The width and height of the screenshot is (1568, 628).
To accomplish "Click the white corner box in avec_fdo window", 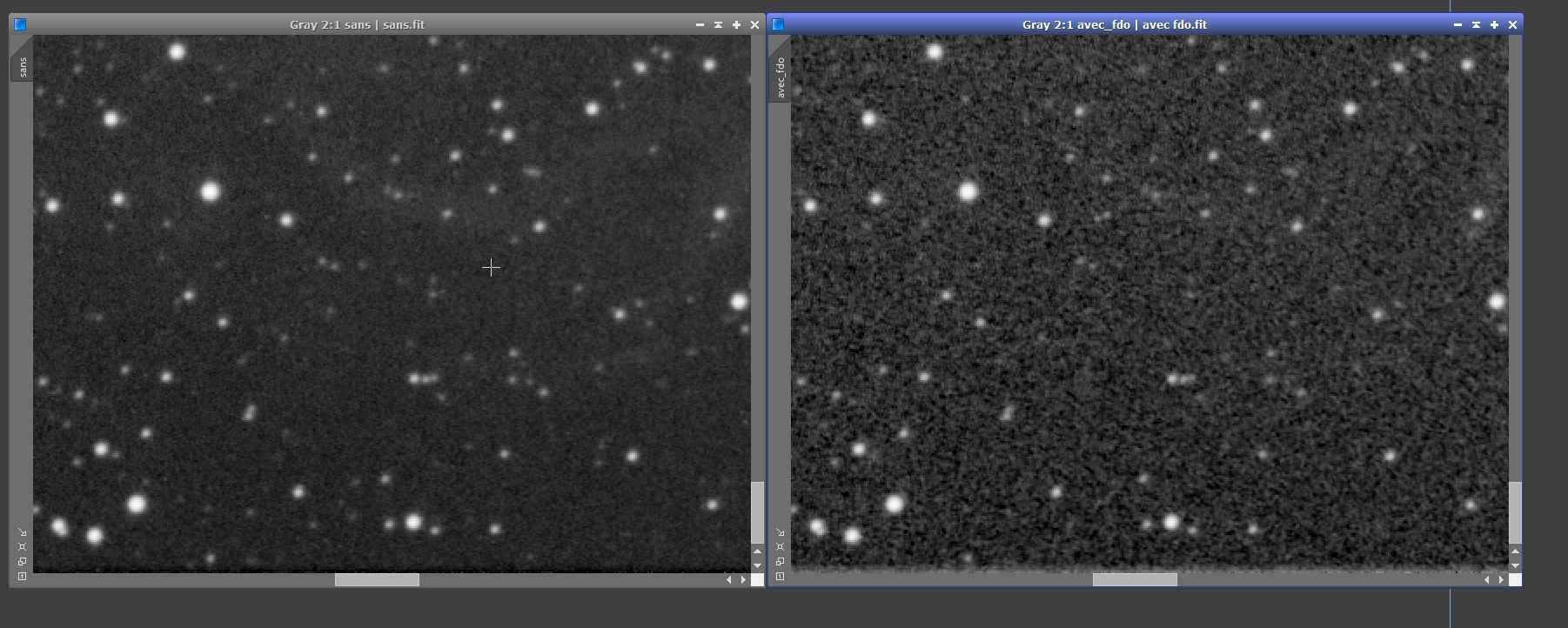I will [x=1515, y=580].
